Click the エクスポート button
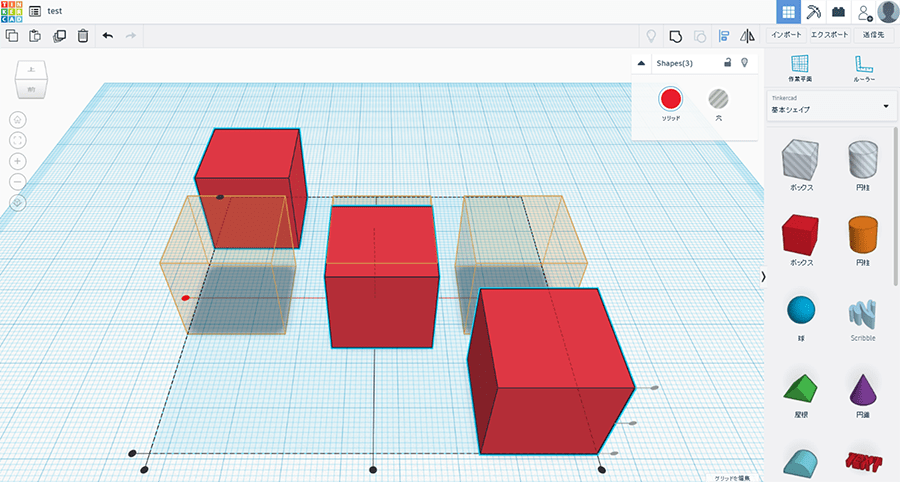Screen dimensions: 900x482 click(830, 35)
